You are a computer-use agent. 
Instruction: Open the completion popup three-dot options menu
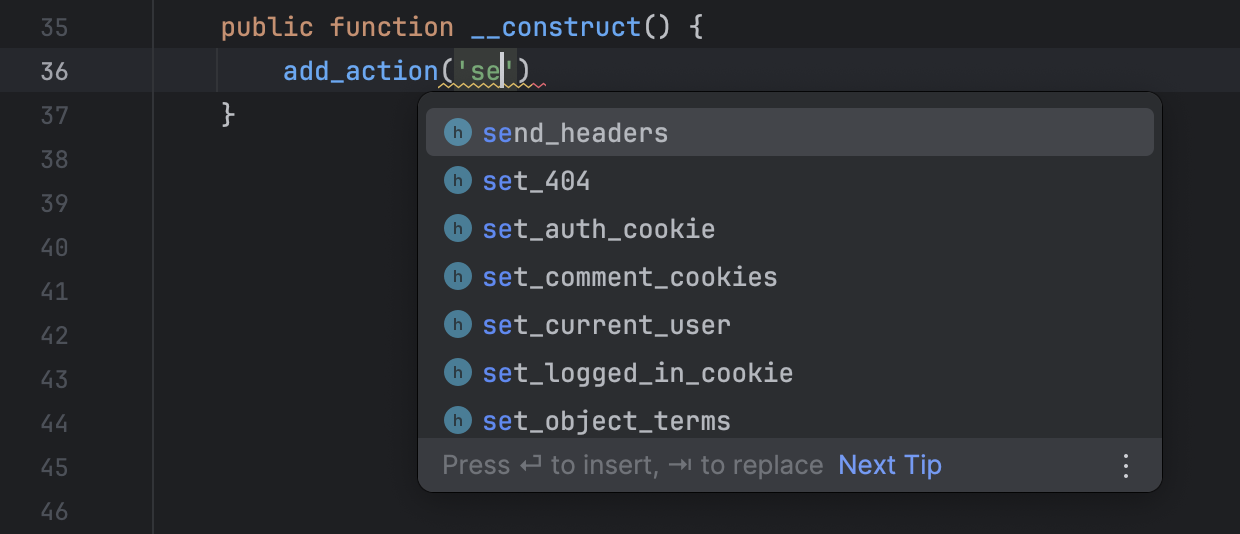(1126, 466)
